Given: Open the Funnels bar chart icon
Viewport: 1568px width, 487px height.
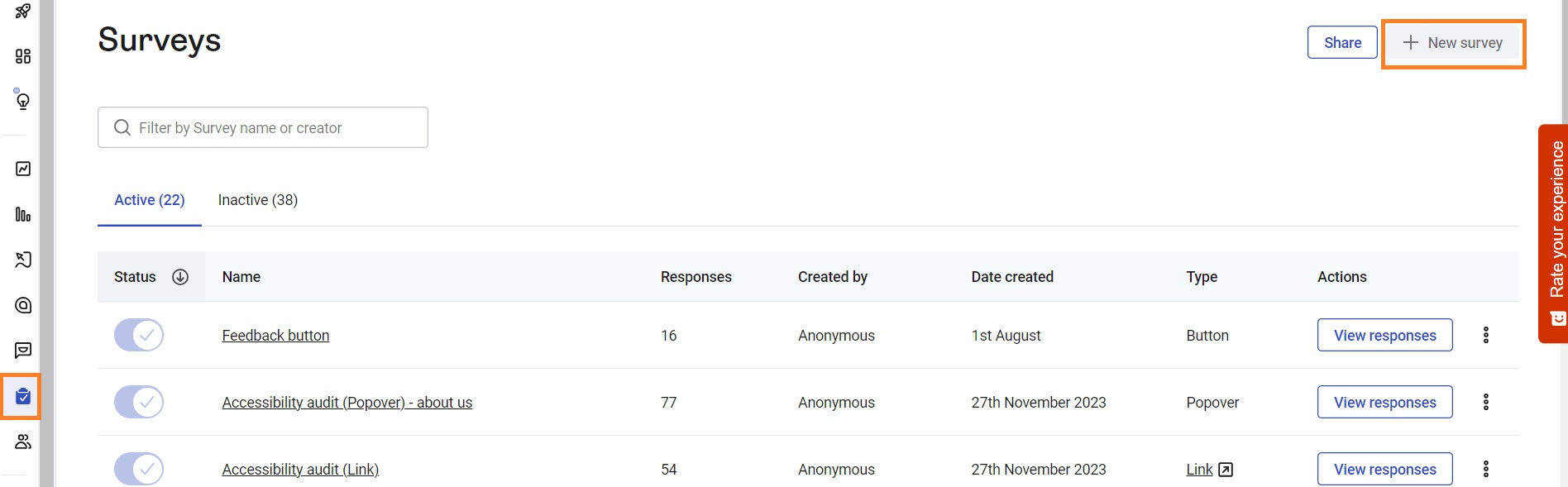Looking at the screenshot, I should (x=22, y=214).
